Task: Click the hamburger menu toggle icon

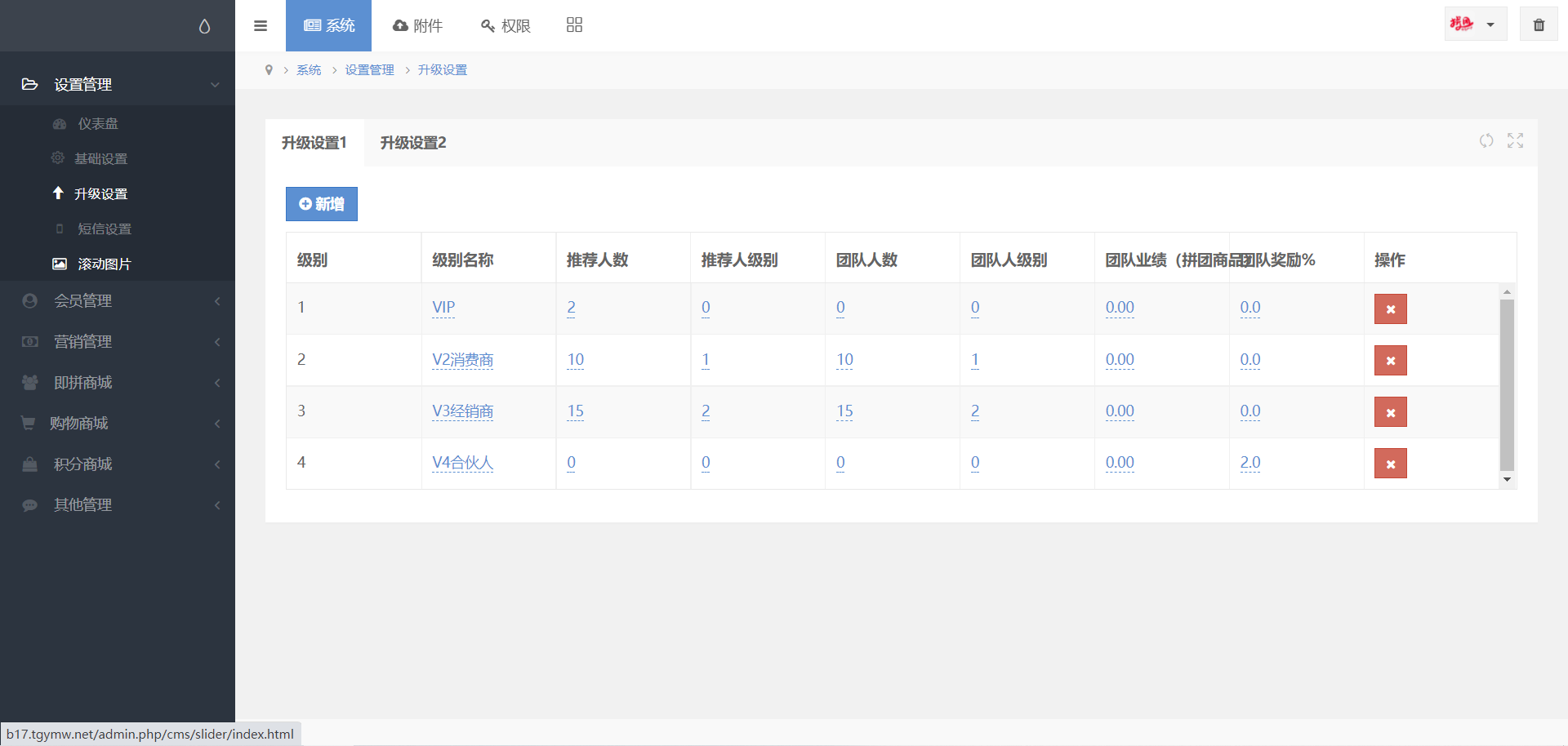Action: [261, 25]
